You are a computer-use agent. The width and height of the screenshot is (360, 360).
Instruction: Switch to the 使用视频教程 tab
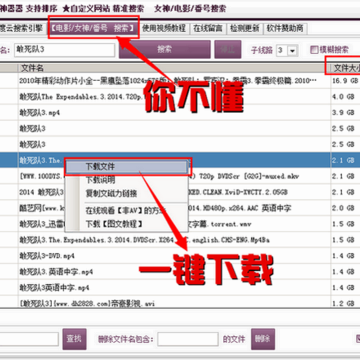coord(164,29)
